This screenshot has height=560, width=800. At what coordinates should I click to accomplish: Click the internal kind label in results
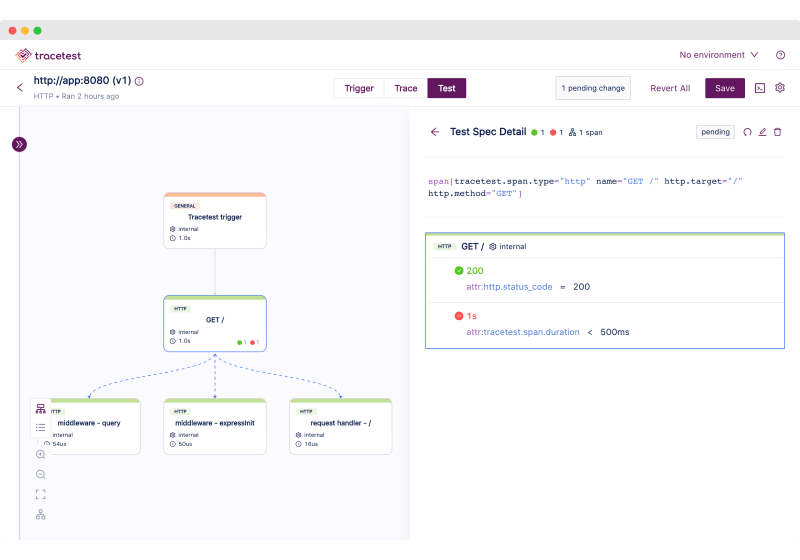coord(512,246)
